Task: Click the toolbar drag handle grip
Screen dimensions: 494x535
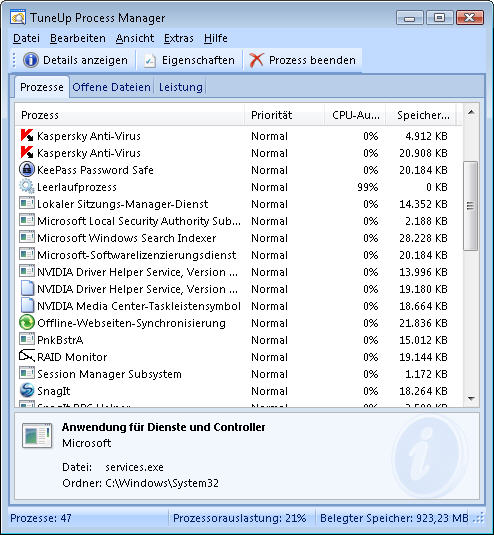Action: pos(14,60)
